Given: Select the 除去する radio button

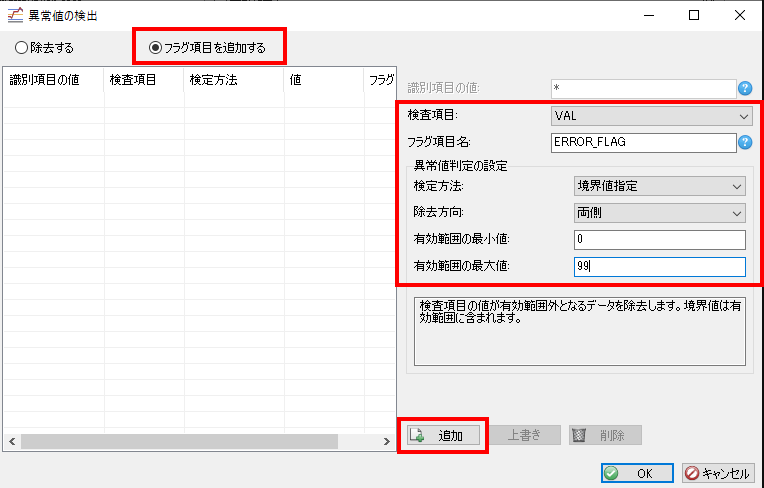Looking at the screenshot, I should point(44,48).
